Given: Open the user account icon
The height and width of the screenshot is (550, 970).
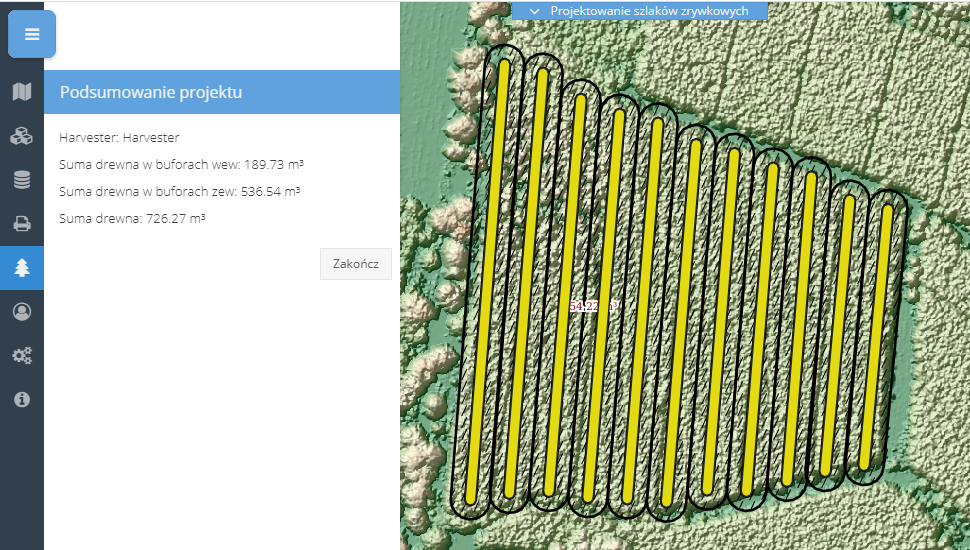Looking at the screenshot, I should pos(22,311).
